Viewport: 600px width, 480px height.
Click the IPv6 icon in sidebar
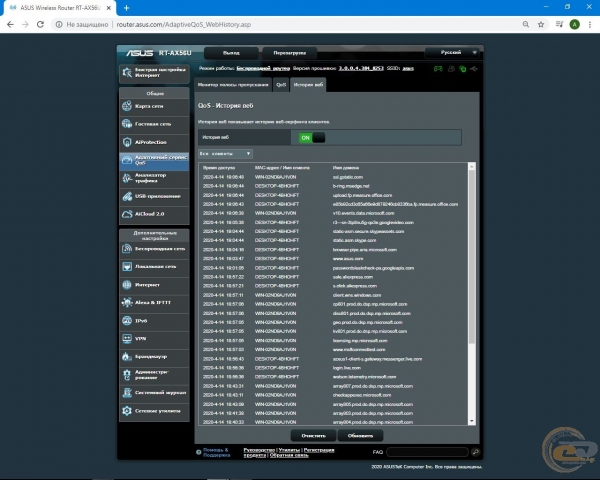point(127,321)
